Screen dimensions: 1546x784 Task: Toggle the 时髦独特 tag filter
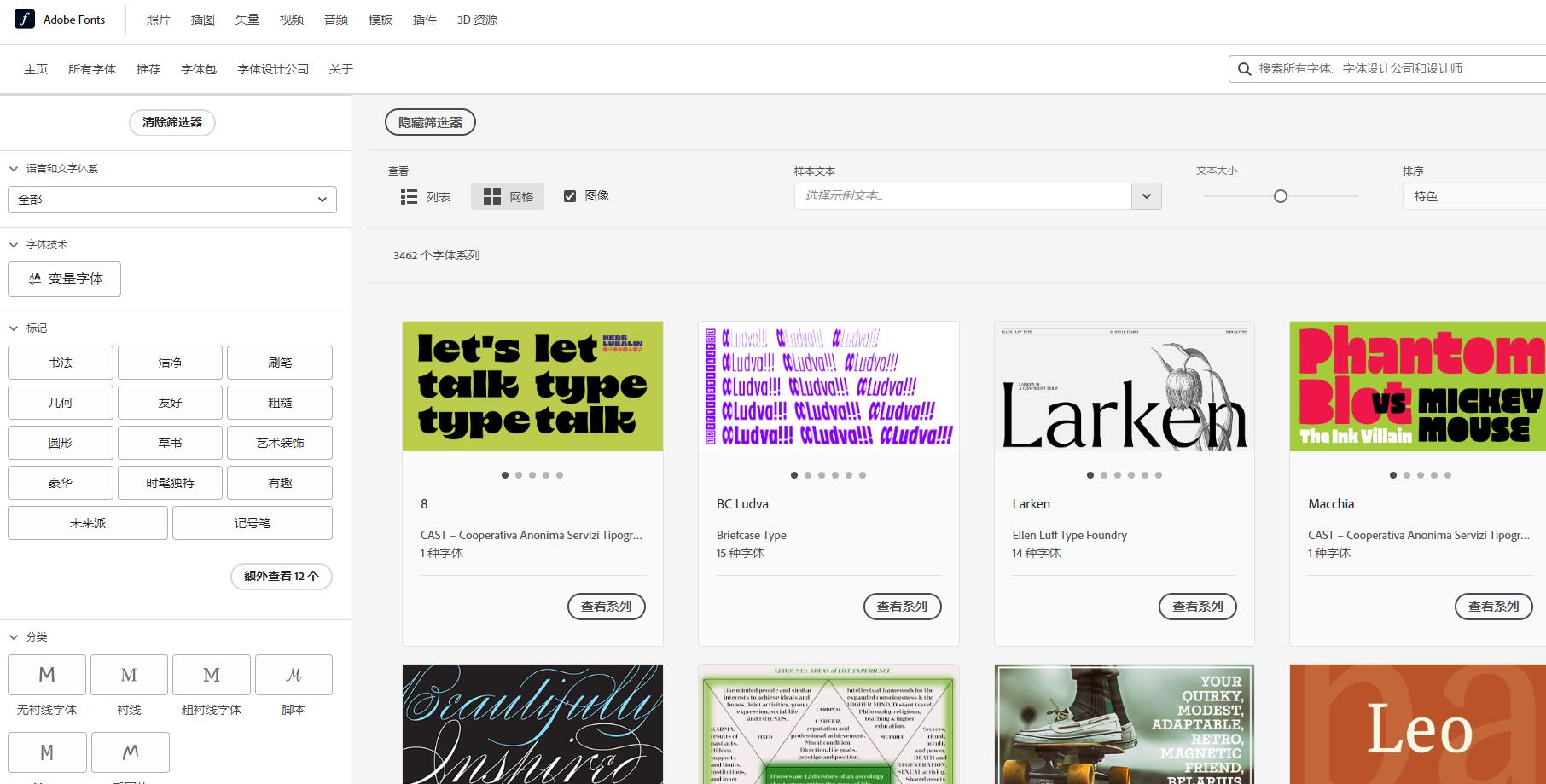click(x=170, y=483)
